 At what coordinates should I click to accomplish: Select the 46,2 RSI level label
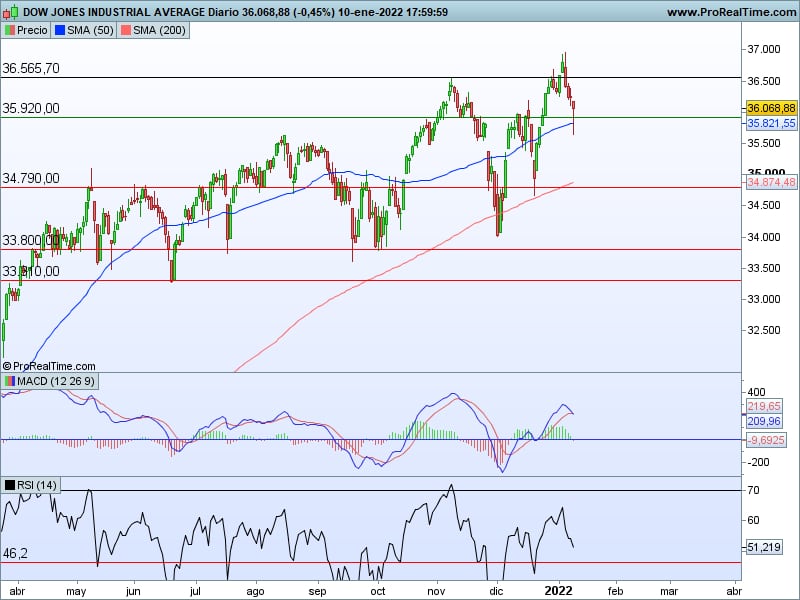tap(15, 553)
